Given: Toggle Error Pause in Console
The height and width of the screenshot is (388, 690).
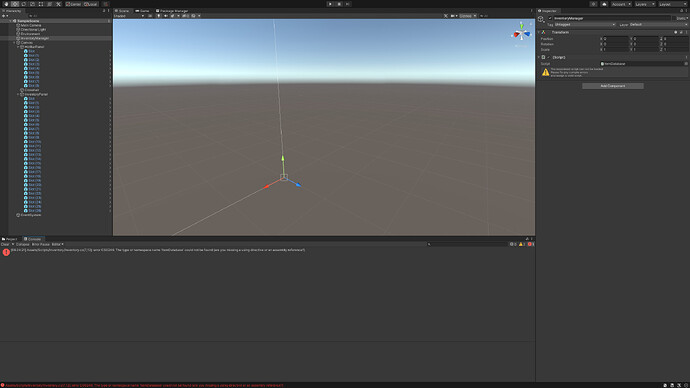Looking at the screenshot, I should (x=41, y=244).
